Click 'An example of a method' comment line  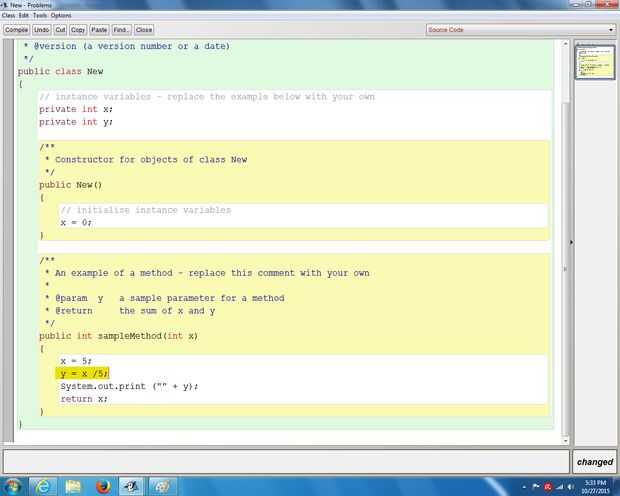(x=207, y=273)
